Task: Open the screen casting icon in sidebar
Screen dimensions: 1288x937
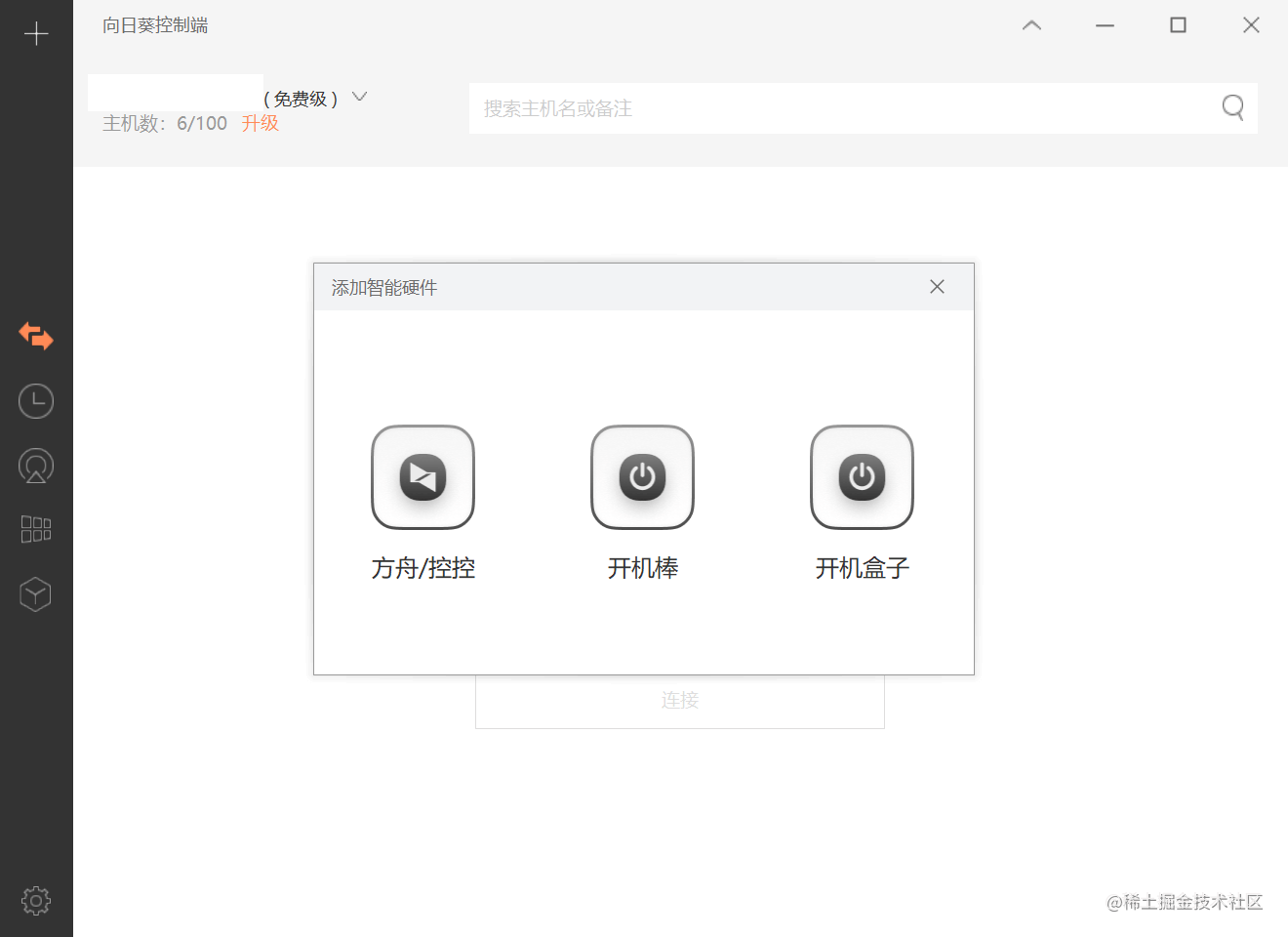Action: pos(36,466)
